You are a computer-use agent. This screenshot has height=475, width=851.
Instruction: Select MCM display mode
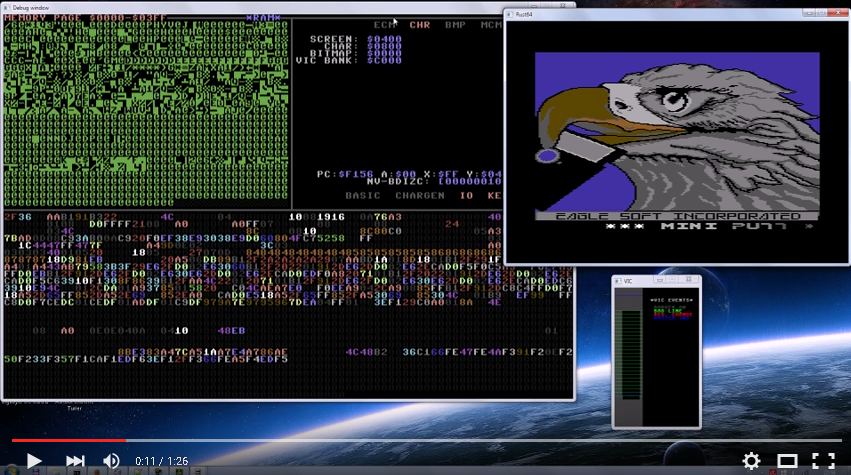click(490, 25)
